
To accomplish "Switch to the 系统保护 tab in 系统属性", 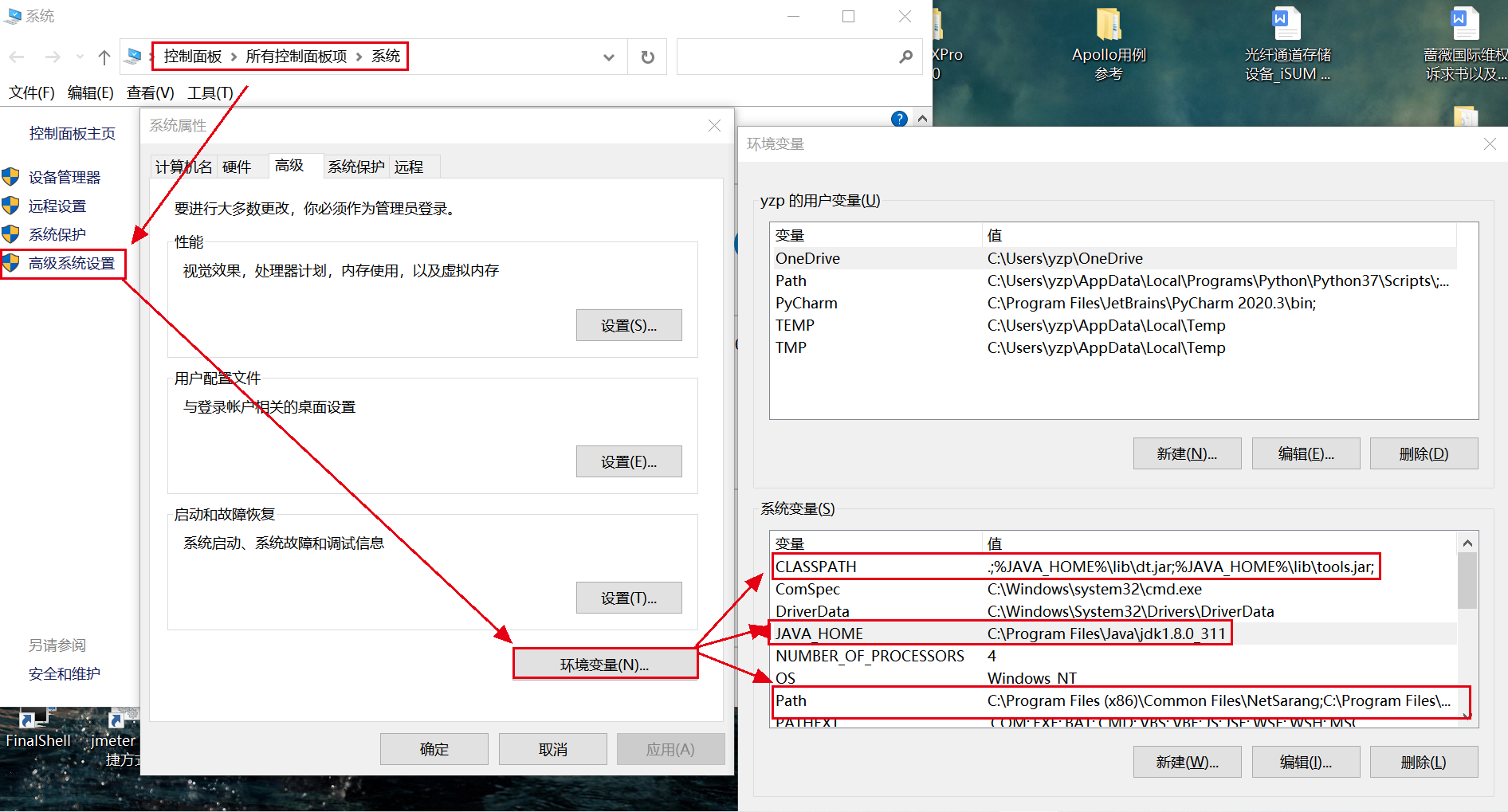I will coord(356,167).
